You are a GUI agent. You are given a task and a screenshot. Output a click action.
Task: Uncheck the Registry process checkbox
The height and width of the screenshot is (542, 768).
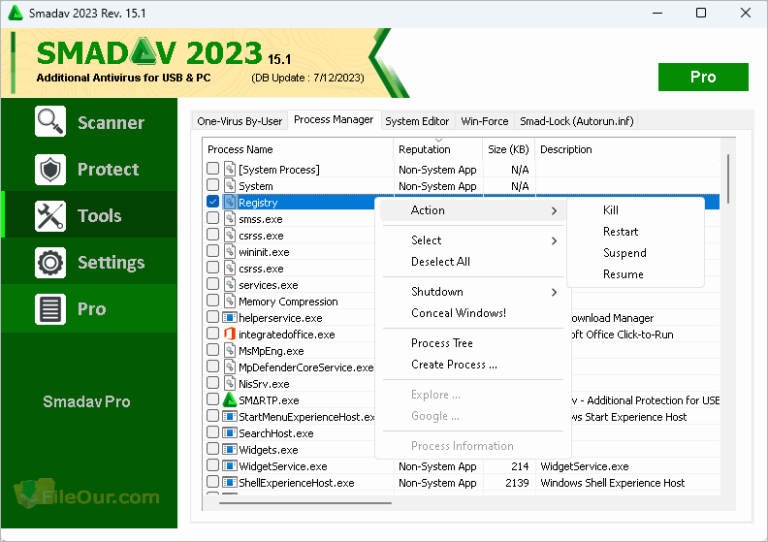[213, 201]
